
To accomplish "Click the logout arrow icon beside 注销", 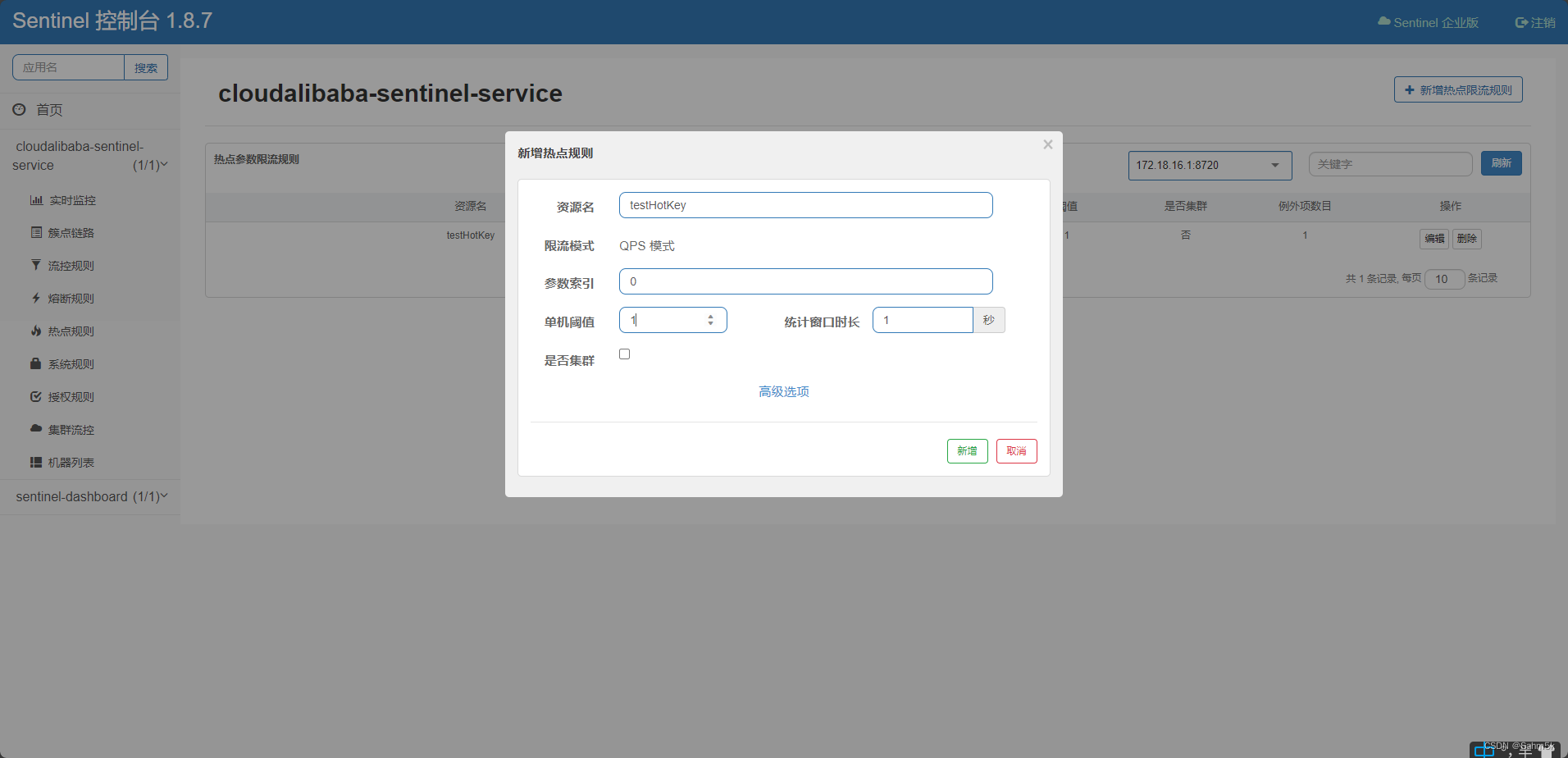I will pyautogui.click(x=1521, y=23).
